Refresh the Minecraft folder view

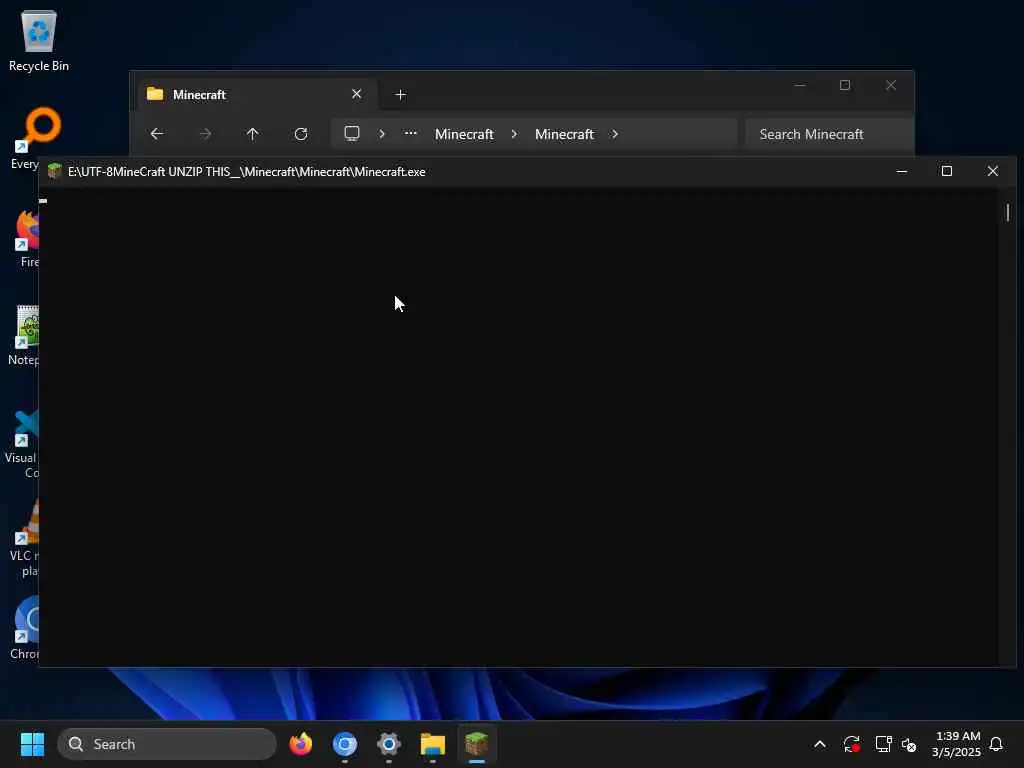(300, 134)
